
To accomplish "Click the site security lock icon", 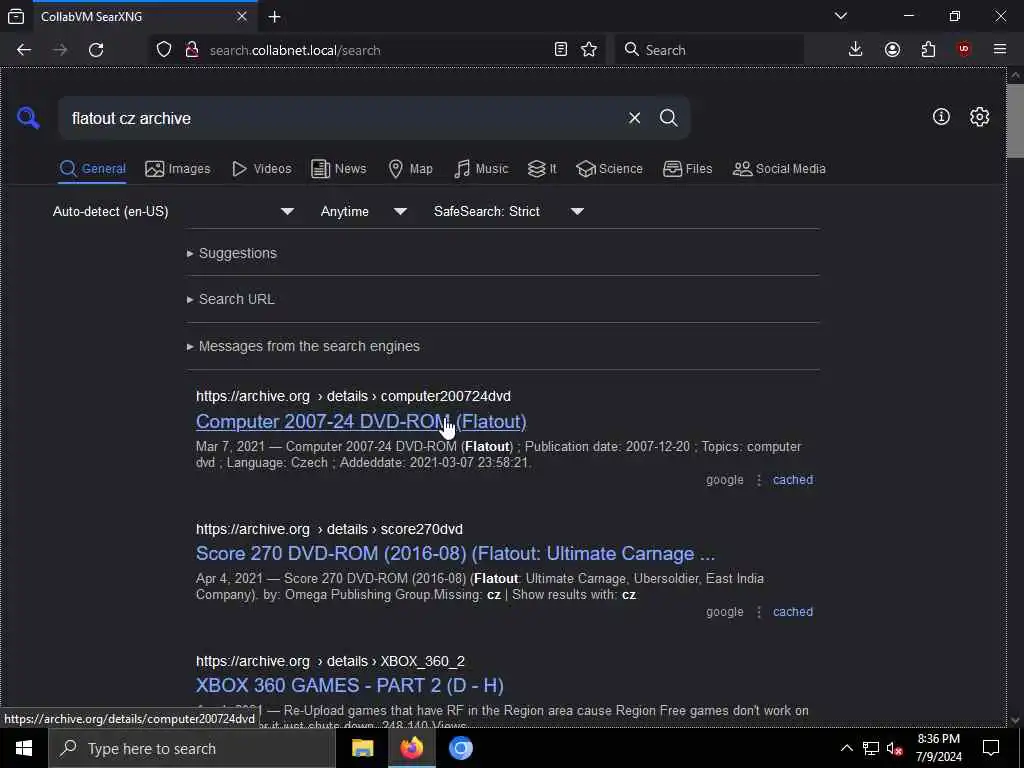I will [192, 50].
